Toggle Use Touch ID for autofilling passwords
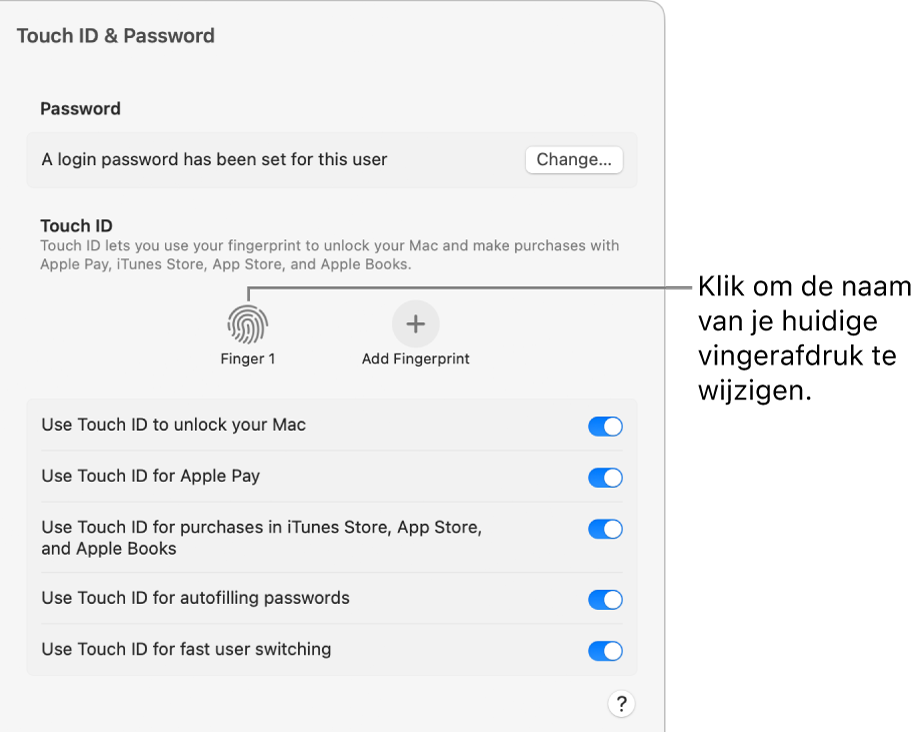The image size is (920, 732). (605, 598)
